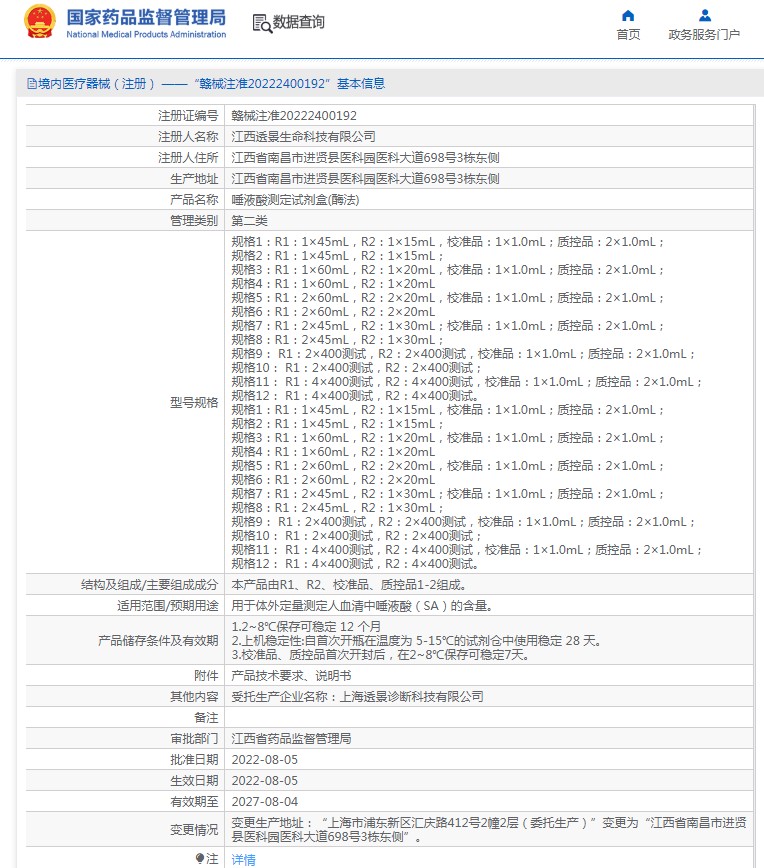
Task: Click the 国家药品监督管理局 title
Action: click(x=146, y=17)
